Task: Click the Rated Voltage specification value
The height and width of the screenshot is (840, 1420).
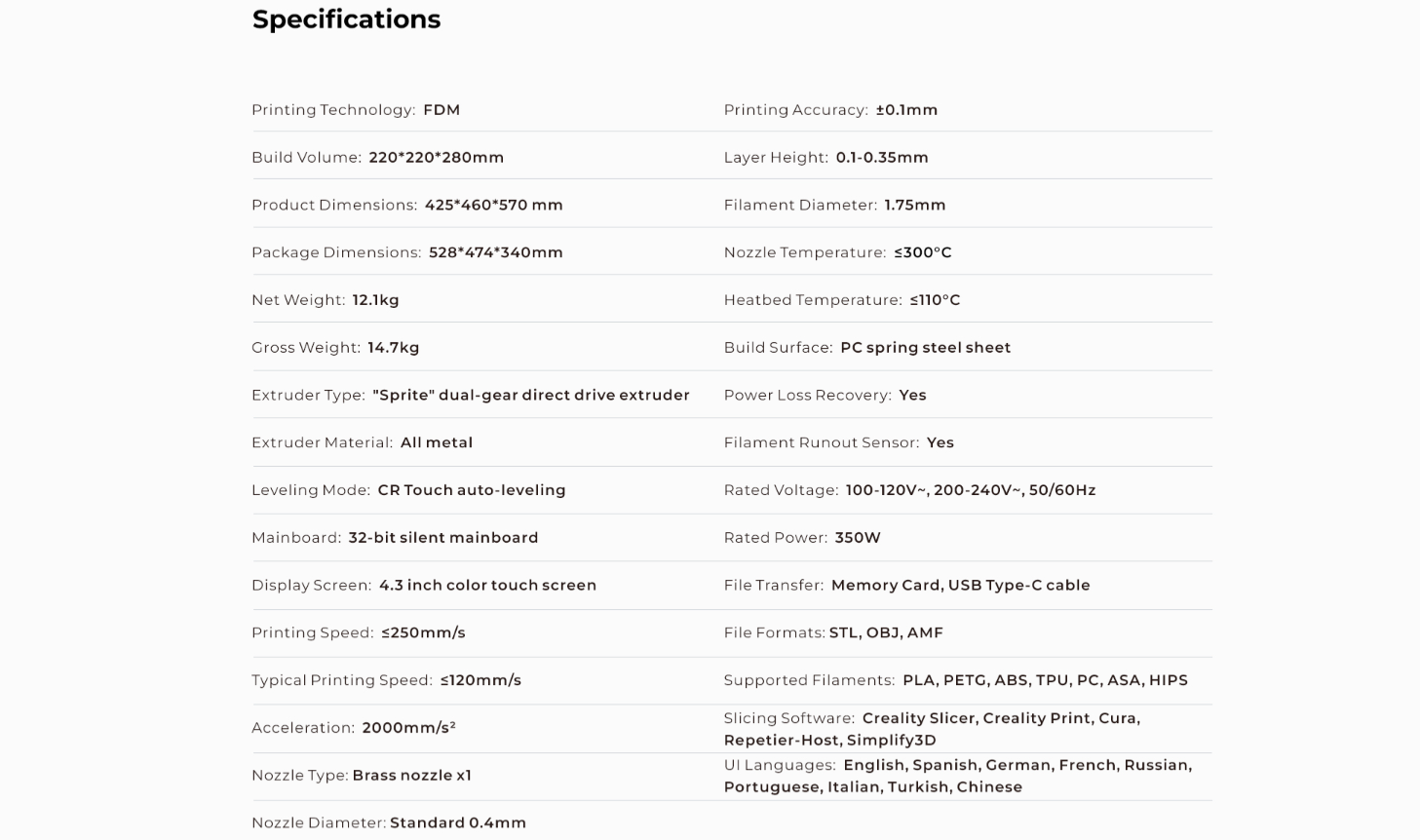Action: click(970, 490)
